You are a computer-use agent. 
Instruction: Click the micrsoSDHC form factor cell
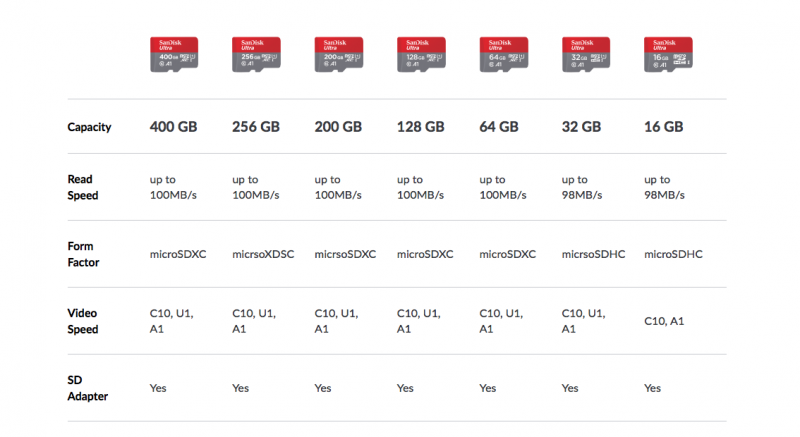coord(593,254)
